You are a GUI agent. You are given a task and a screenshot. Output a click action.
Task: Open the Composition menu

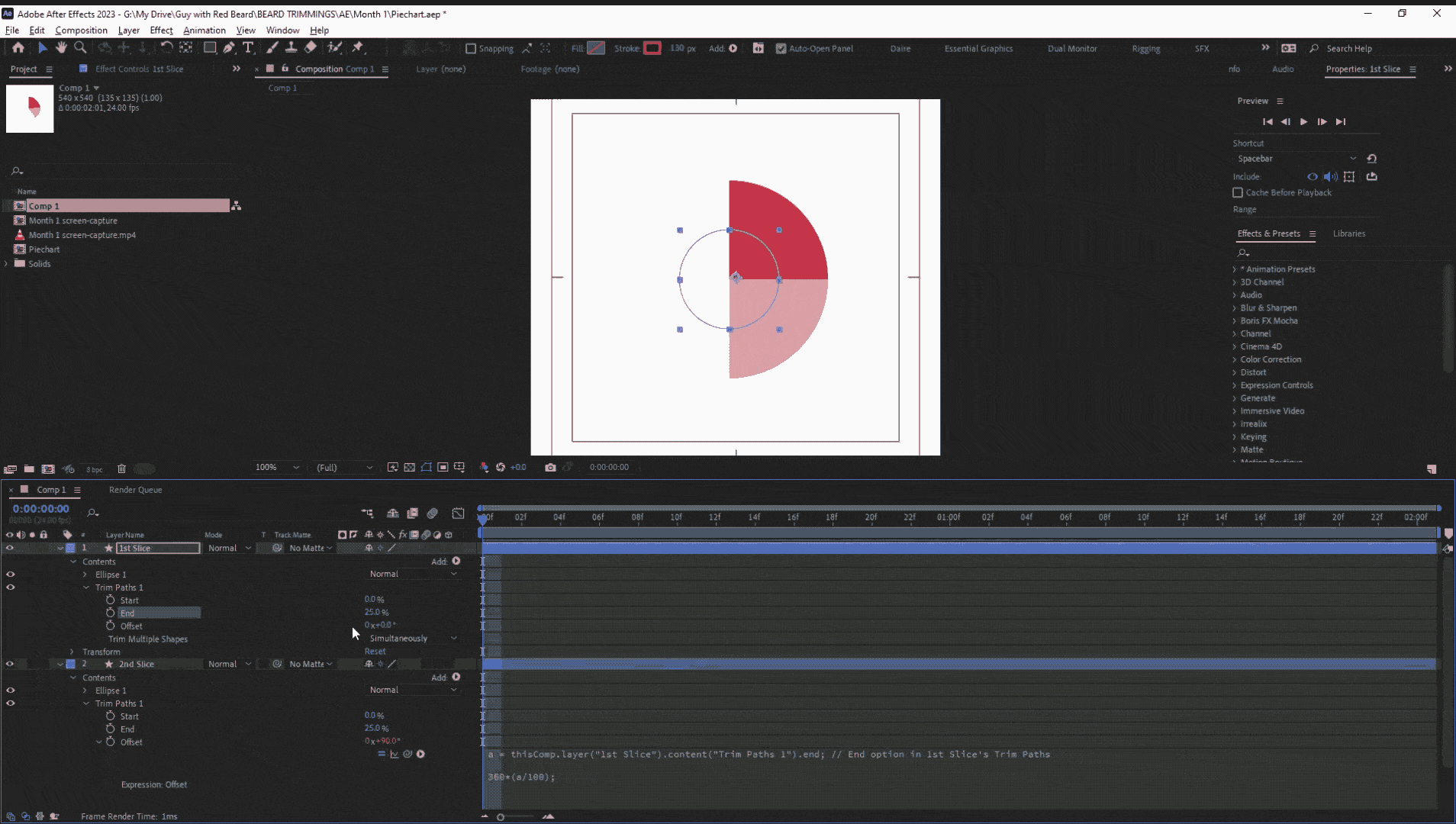(x=81, y=31)
